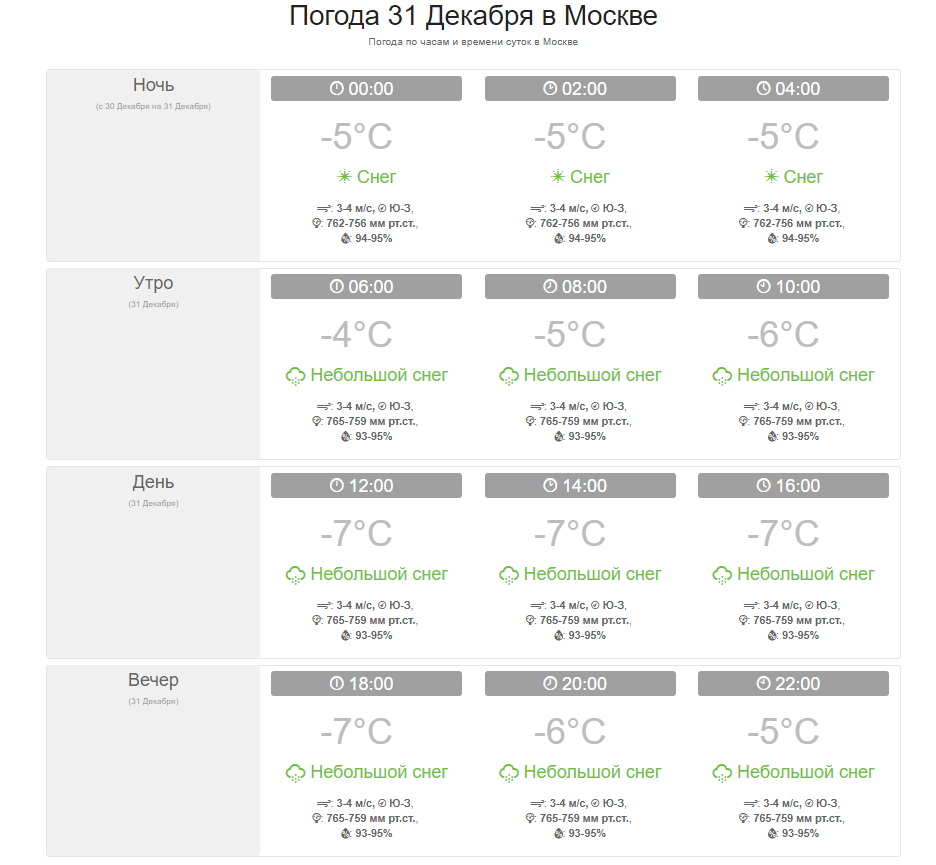Select the 10:00 time header

[793, 287]
